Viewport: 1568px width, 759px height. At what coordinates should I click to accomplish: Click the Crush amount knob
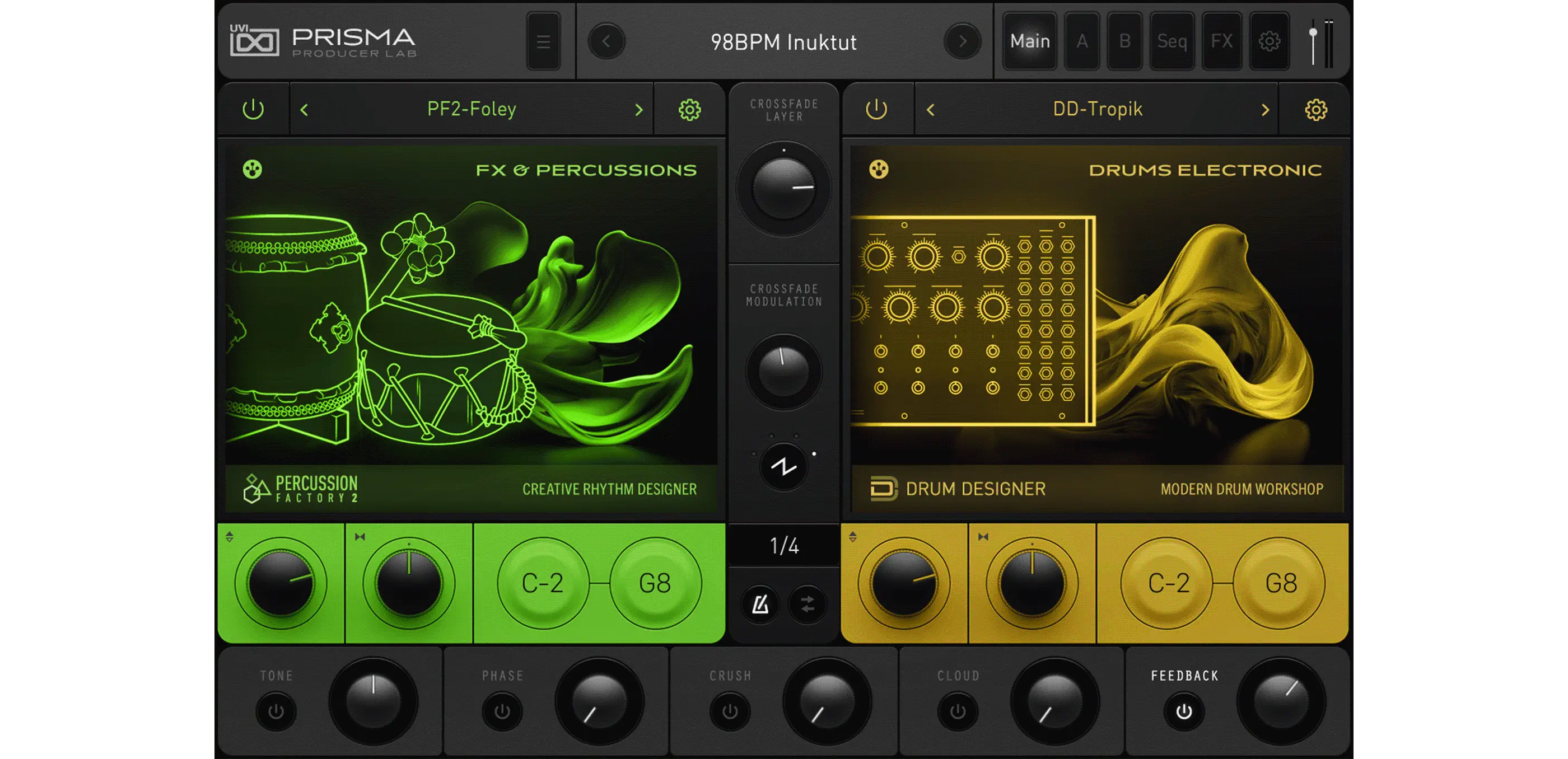pos(827,701)
